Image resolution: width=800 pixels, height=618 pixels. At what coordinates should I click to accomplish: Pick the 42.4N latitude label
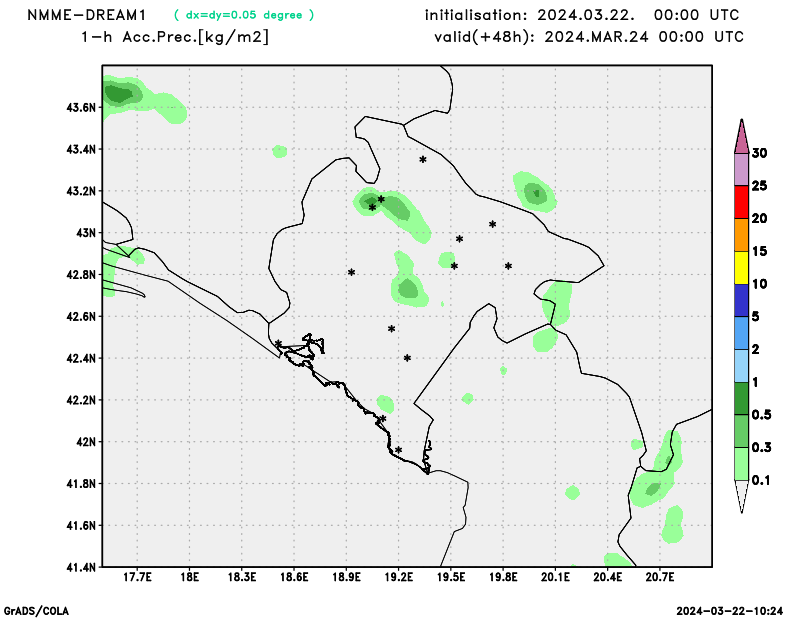pyautogui.click(x=81, y=358)
